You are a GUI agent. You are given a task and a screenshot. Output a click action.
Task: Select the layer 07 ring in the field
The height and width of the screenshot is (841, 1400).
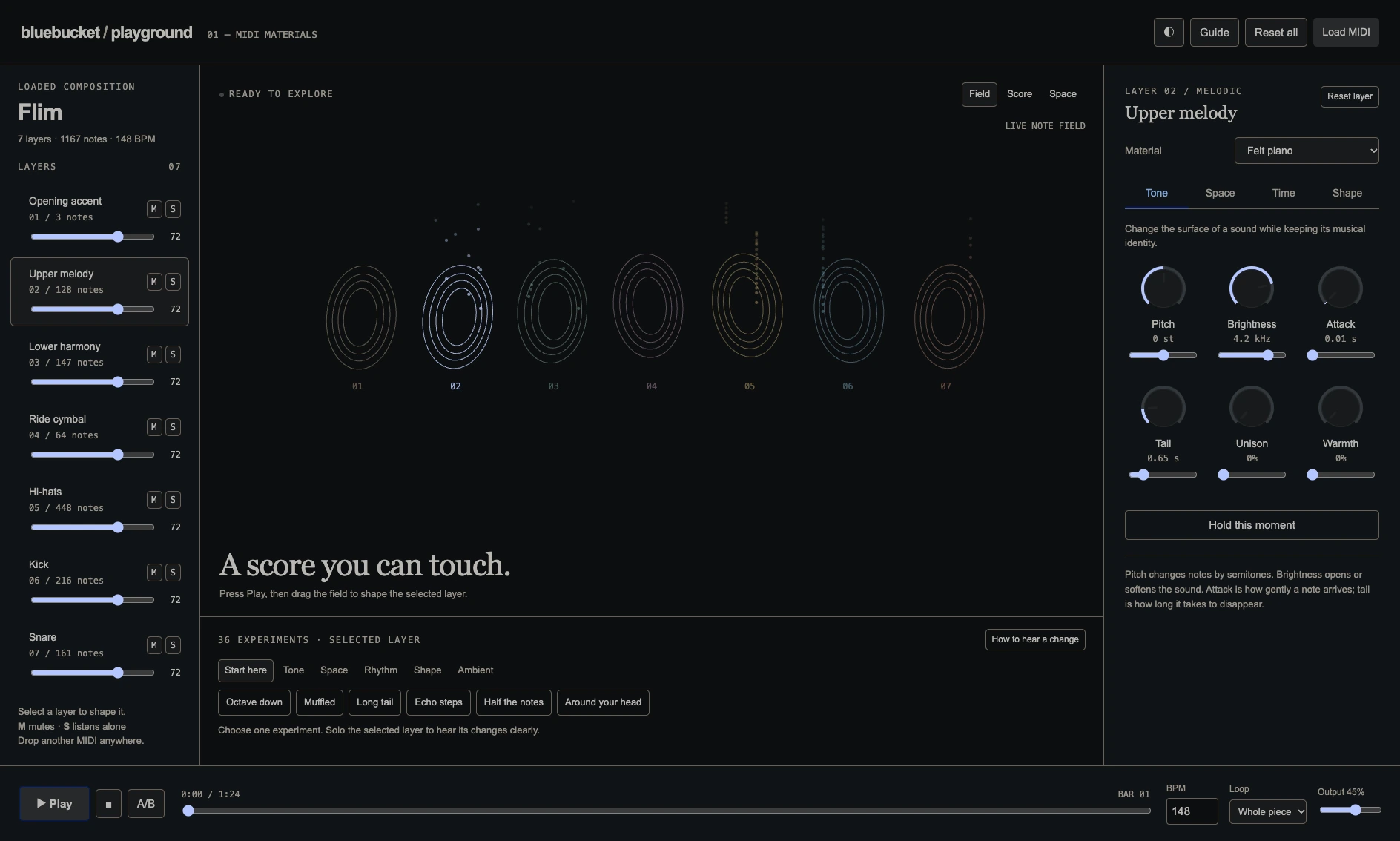pyautogui.click(x=949, y=316)
